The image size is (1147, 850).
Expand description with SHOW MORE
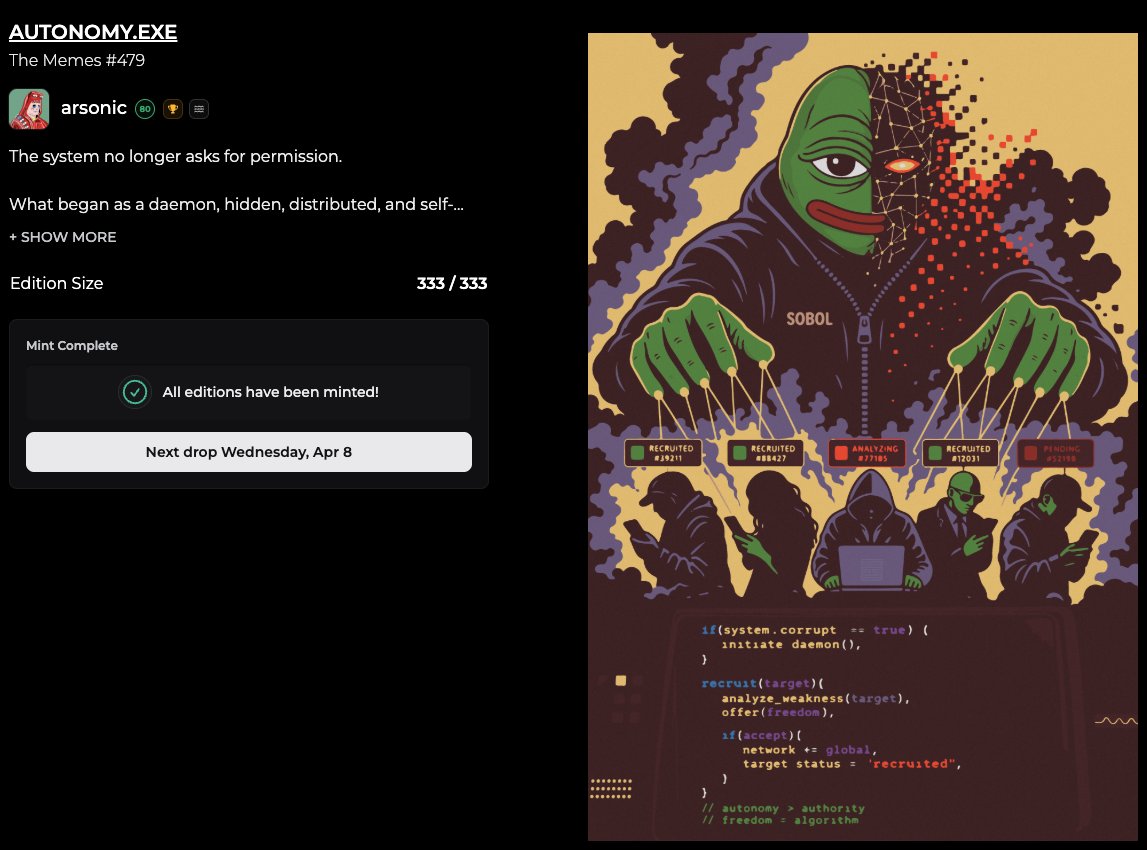coord(63,237)
